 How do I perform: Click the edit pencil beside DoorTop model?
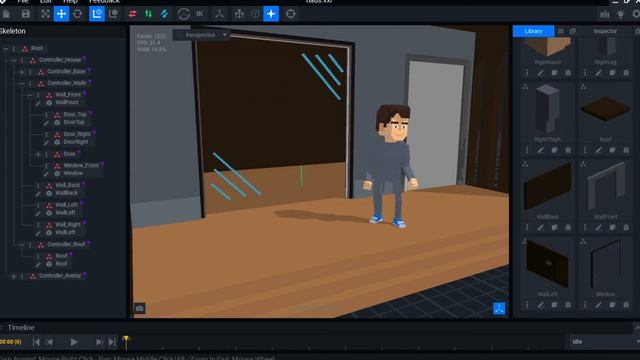click(46, 123)
